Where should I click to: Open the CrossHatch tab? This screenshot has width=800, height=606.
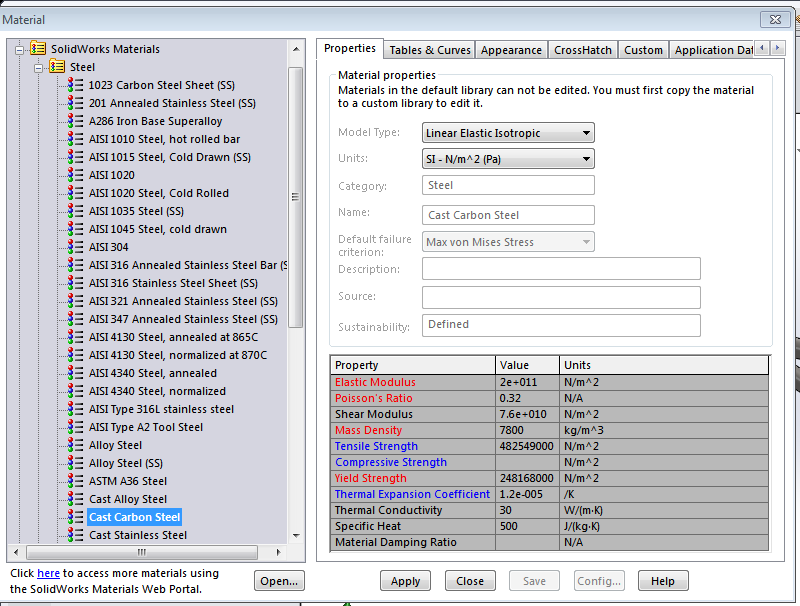tap(583, 50)
